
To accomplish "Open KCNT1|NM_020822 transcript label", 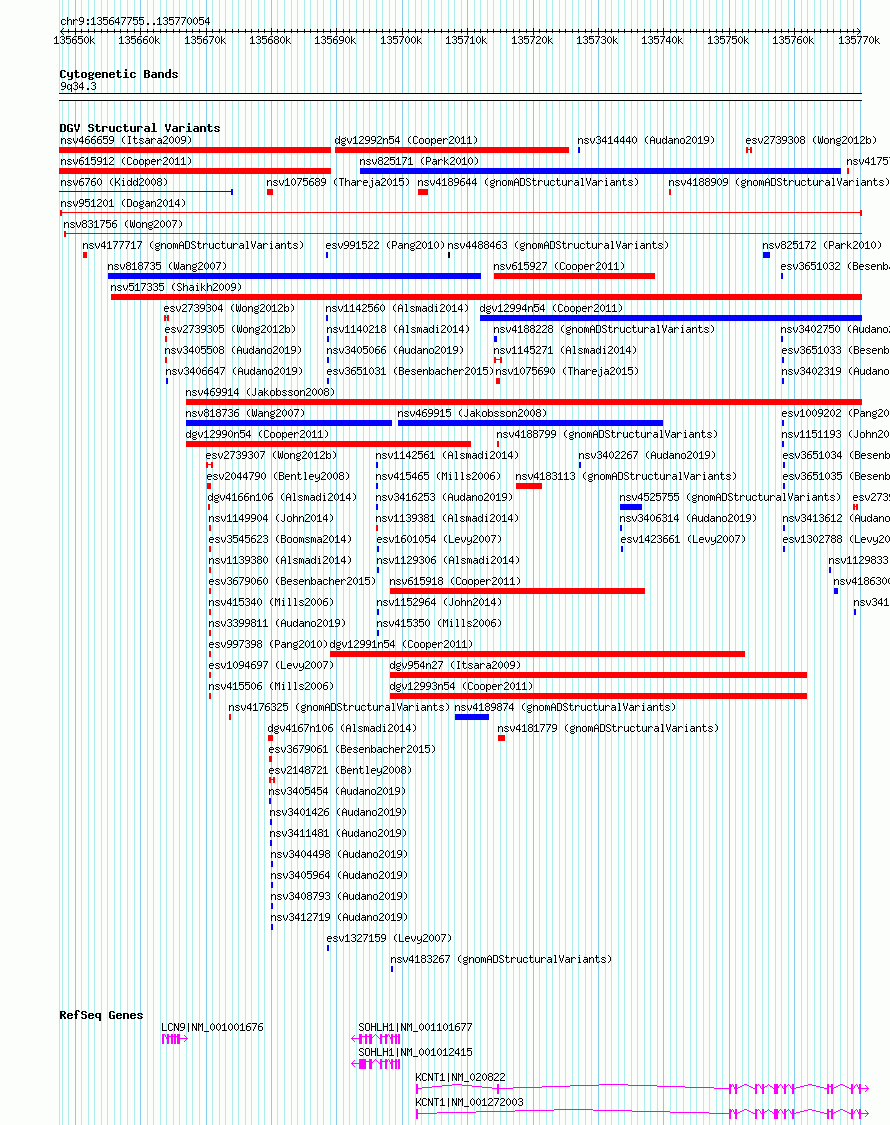I will pos(460,1078).
